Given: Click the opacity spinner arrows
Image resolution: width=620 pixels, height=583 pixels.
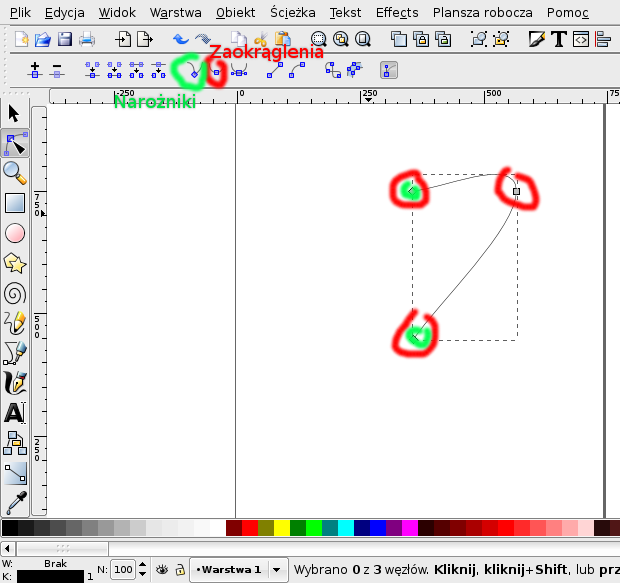Looking at the screenshot, I should click(141, 569).
